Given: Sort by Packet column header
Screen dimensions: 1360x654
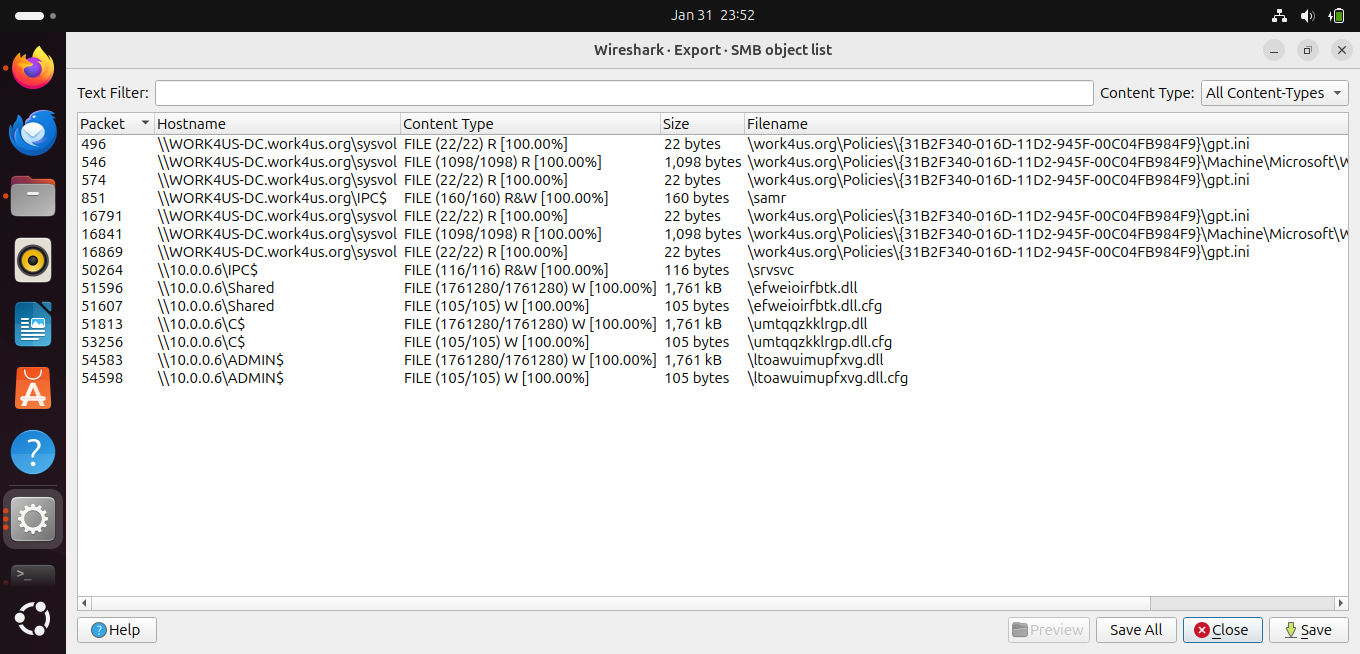Looking at the screenshot, I should [x=115, y=124].
